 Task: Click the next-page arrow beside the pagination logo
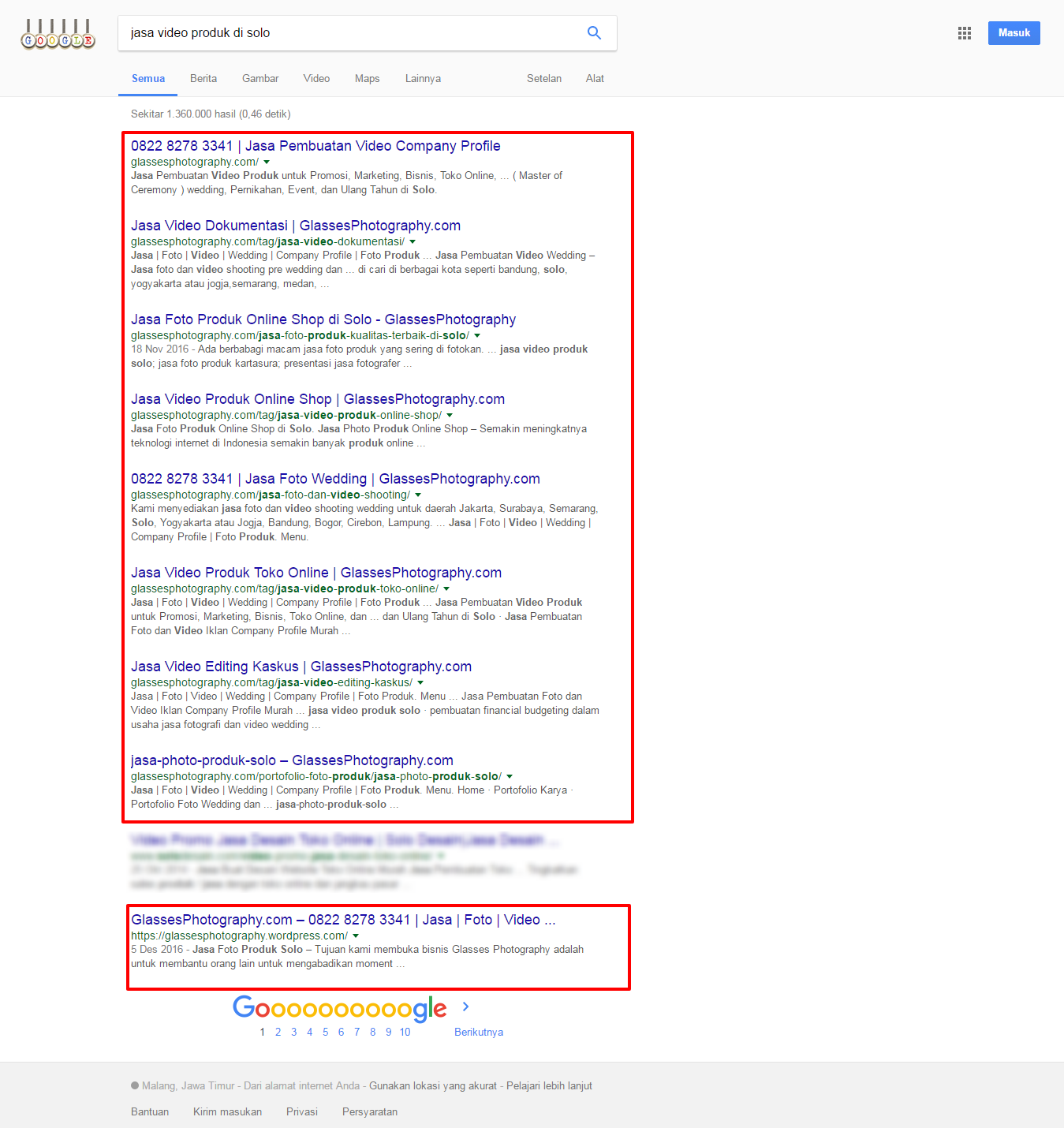(466, 1007)
